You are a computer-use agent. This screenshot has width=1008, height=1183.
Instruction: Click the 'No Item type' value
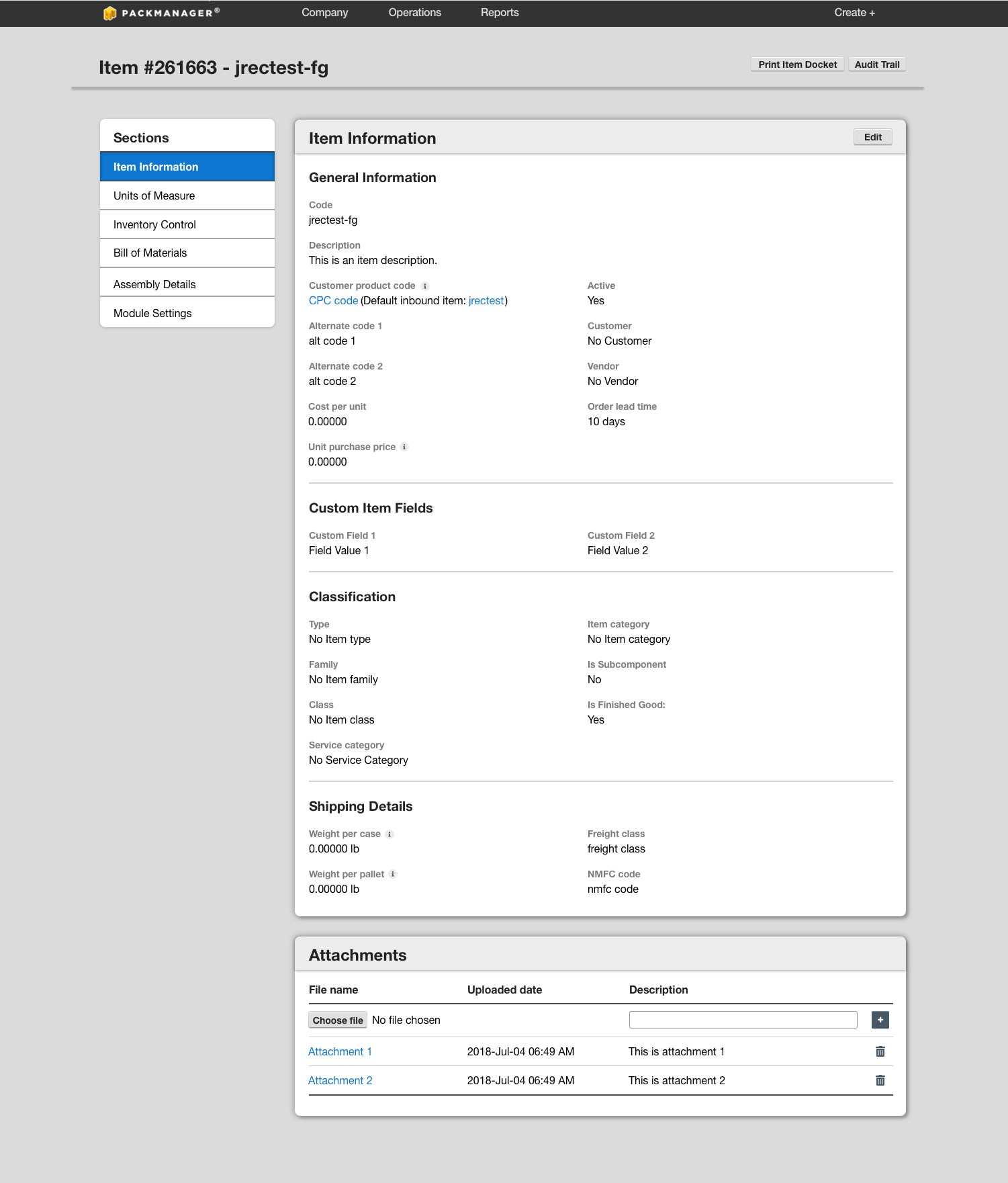point(340,640)
